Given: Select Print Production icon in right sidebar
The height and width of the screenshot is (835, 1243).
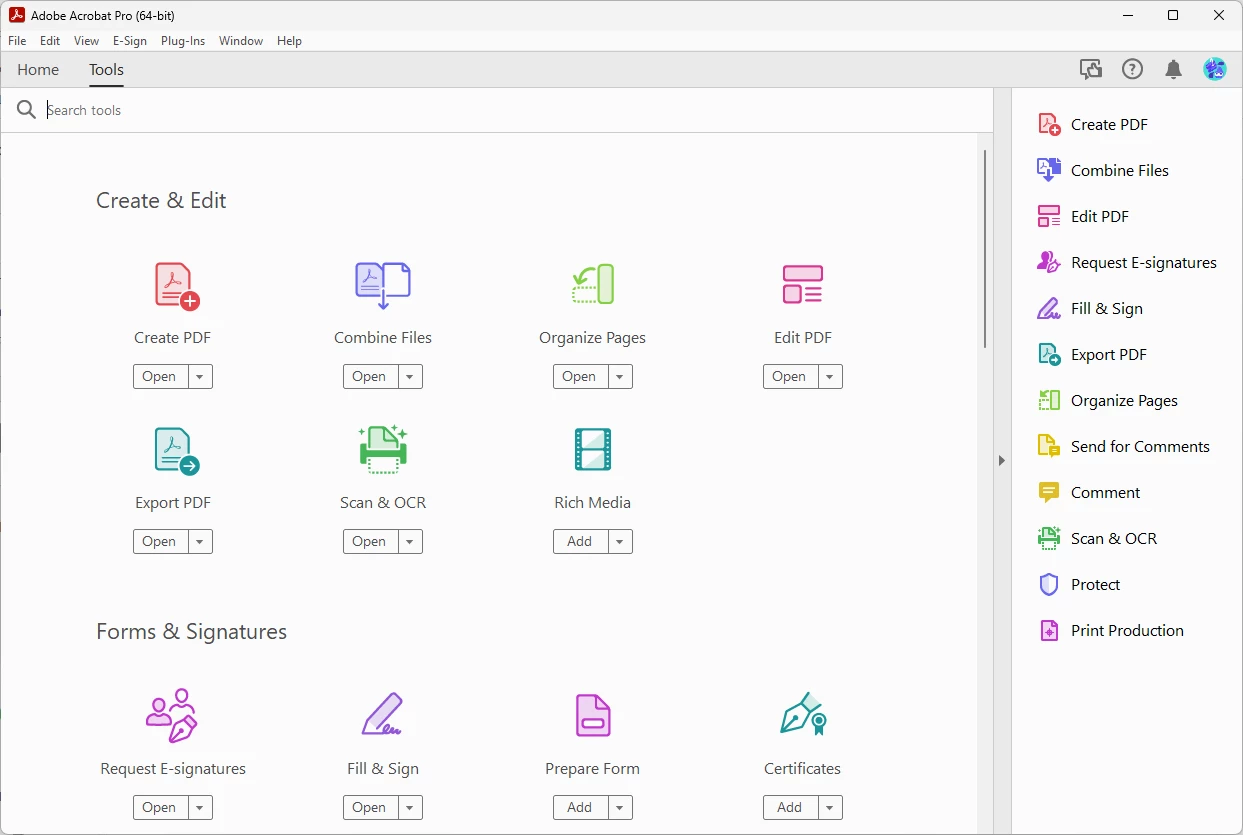Looking at the screenshot, I should point(1049,631).
